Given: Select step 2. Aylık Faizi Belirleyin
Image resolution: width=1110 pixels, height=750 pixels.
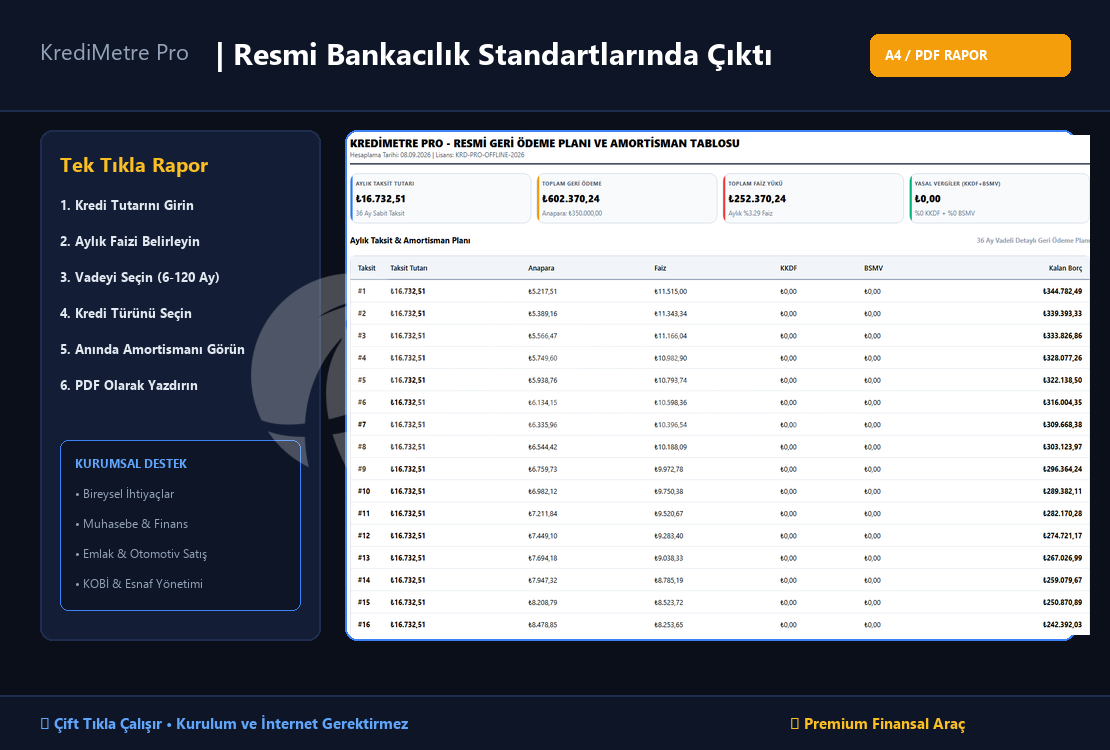Looking at the screenshot, I should pyautogui.click(x=130, y=242).
